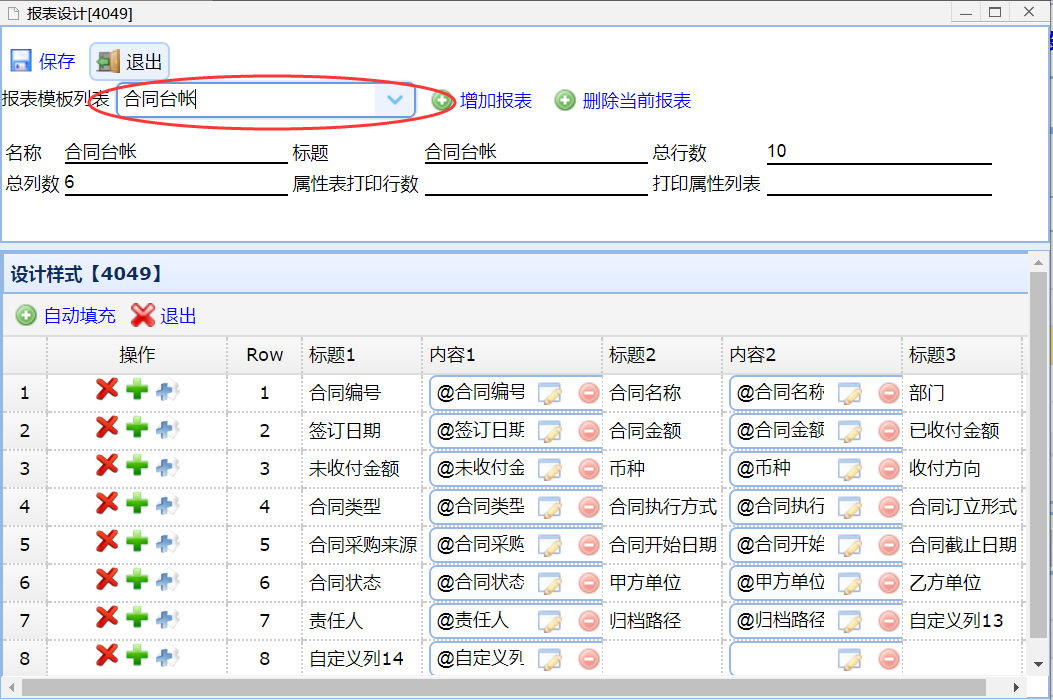1053x700 pixels.
Task: Clear @合同编号 content with red minus
Action: (589, 393)
